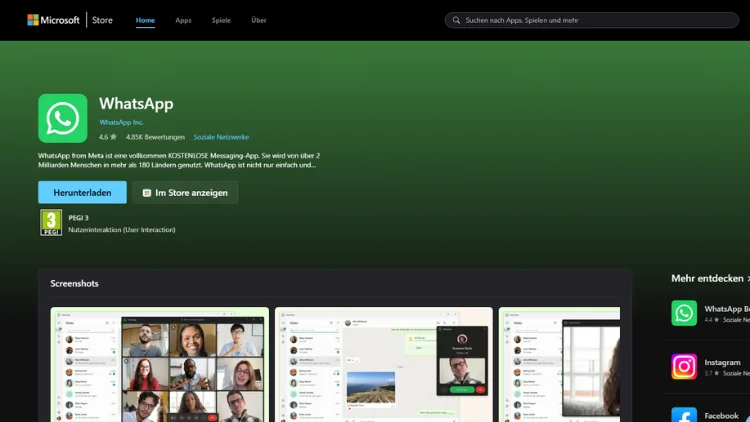Expand the Mehr entdecken section
The image size is (750, 422).
[x=710, y=278]
